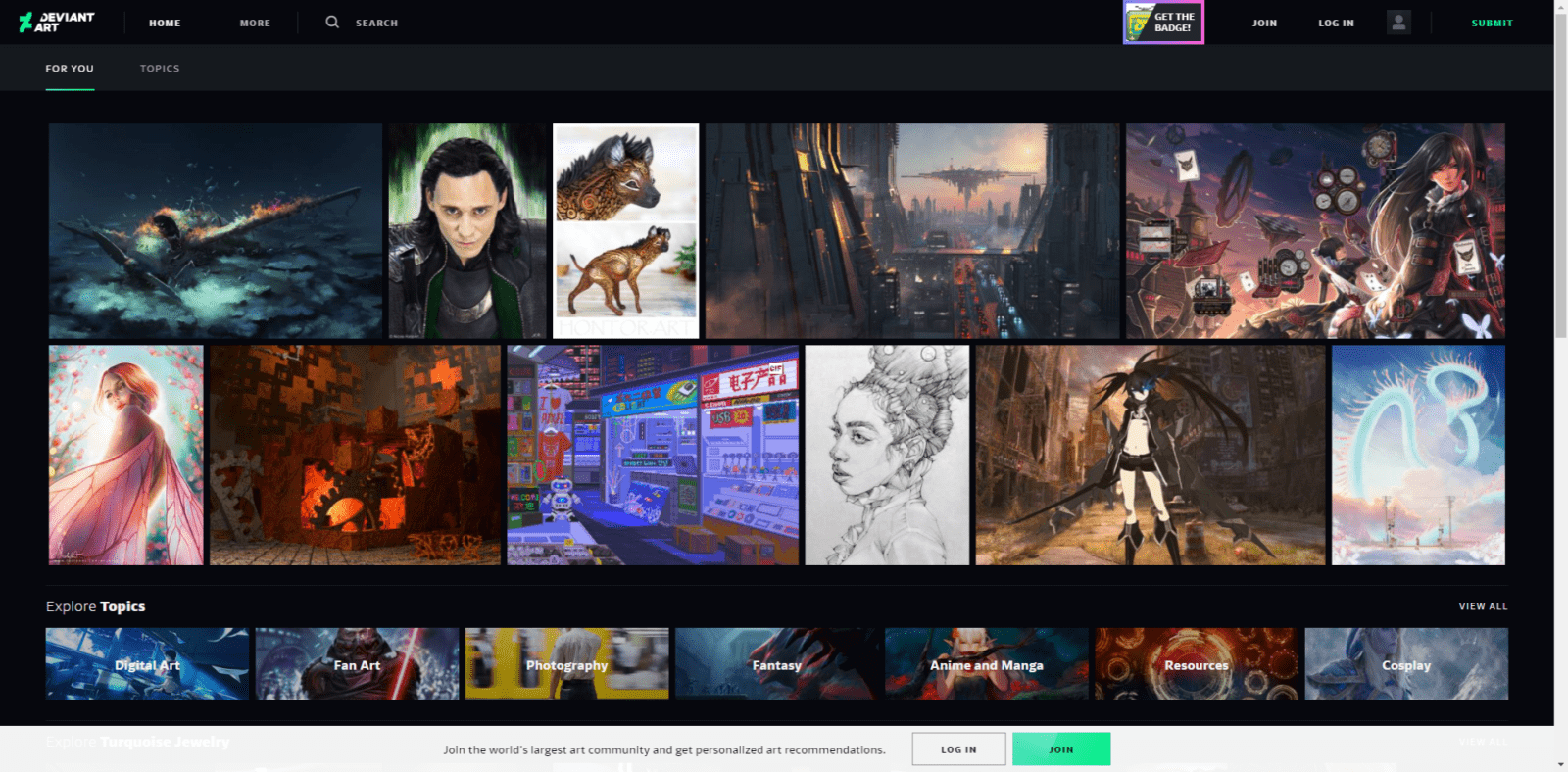Open the ornate hyena sculpture artwork
Screen dimensions: 1568x772
point(626,231)
